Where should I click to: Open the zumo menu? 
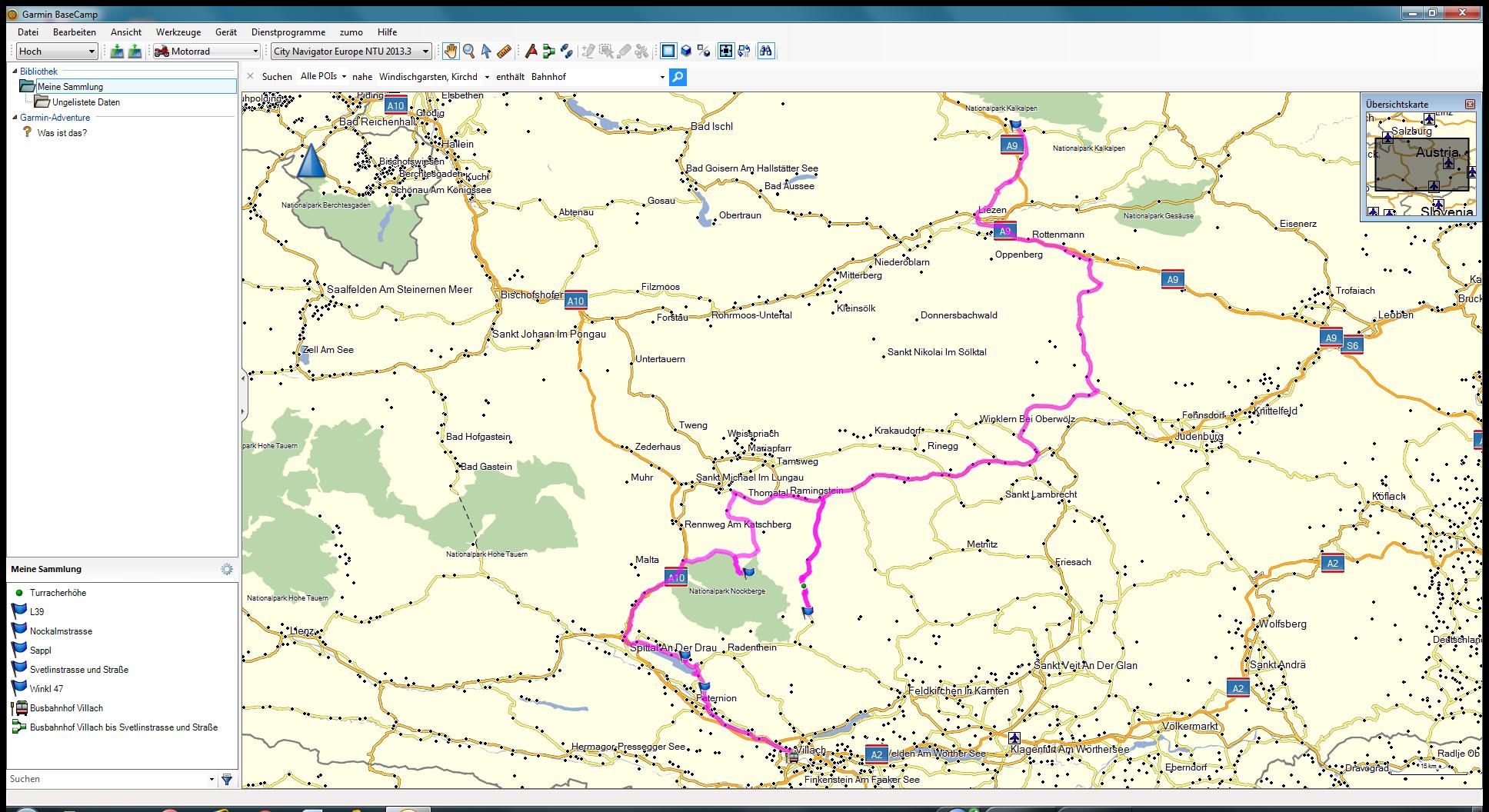[x=351, y=32]
